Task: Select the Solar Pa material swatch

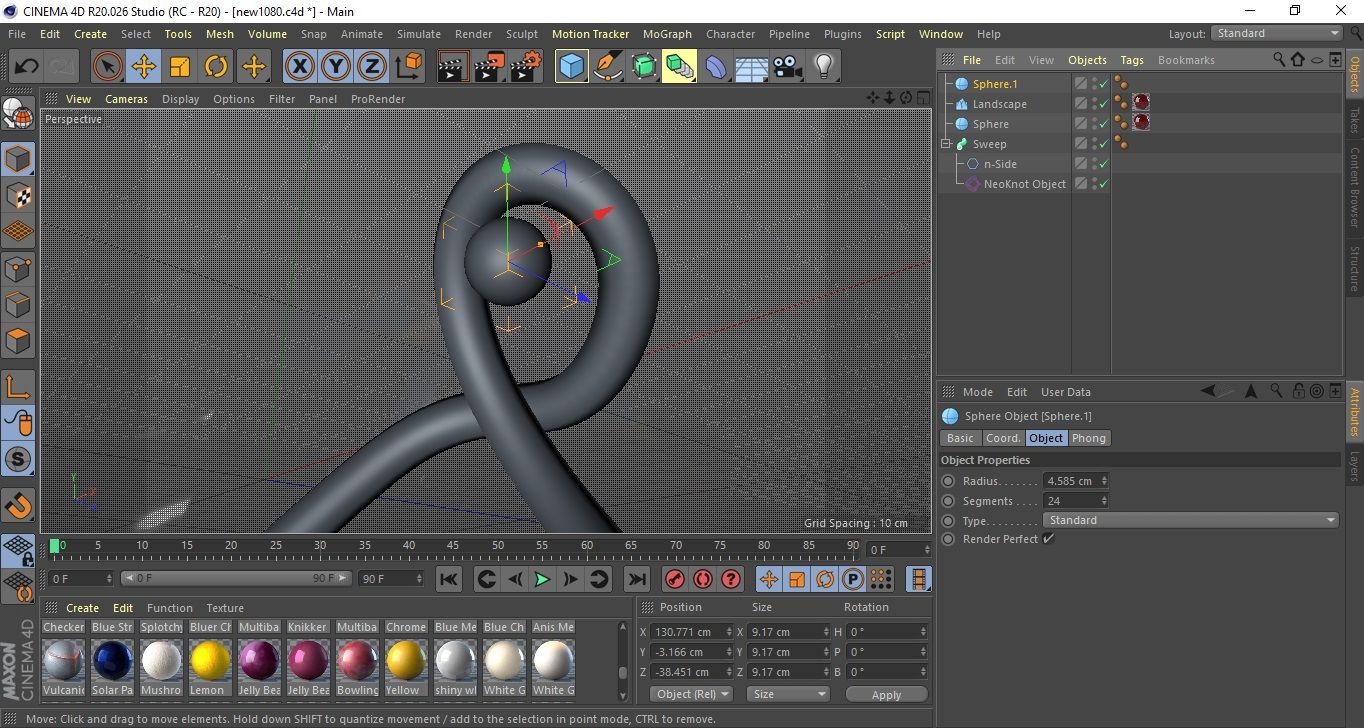Action: point(112,660)
